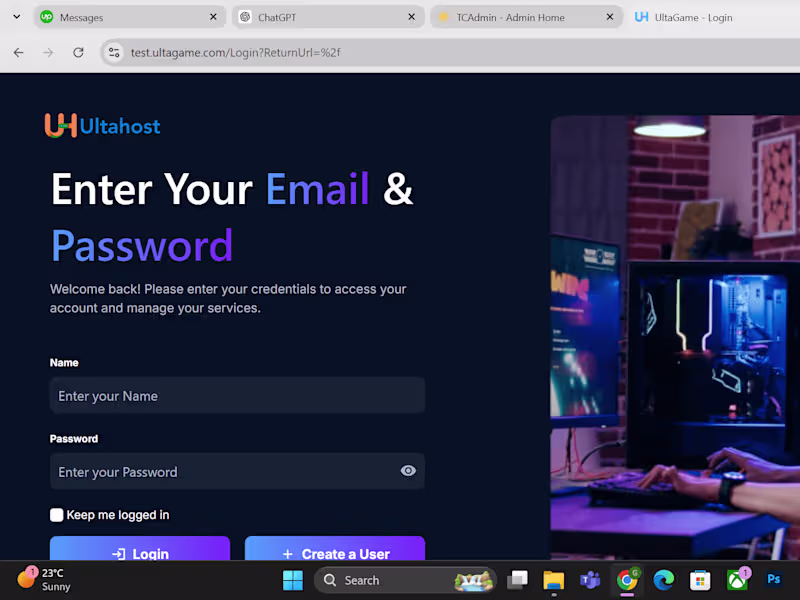The width and height of the screenshot is (800, 600).
Task: Check the Keep me logged in box
Action: point(57,515)
